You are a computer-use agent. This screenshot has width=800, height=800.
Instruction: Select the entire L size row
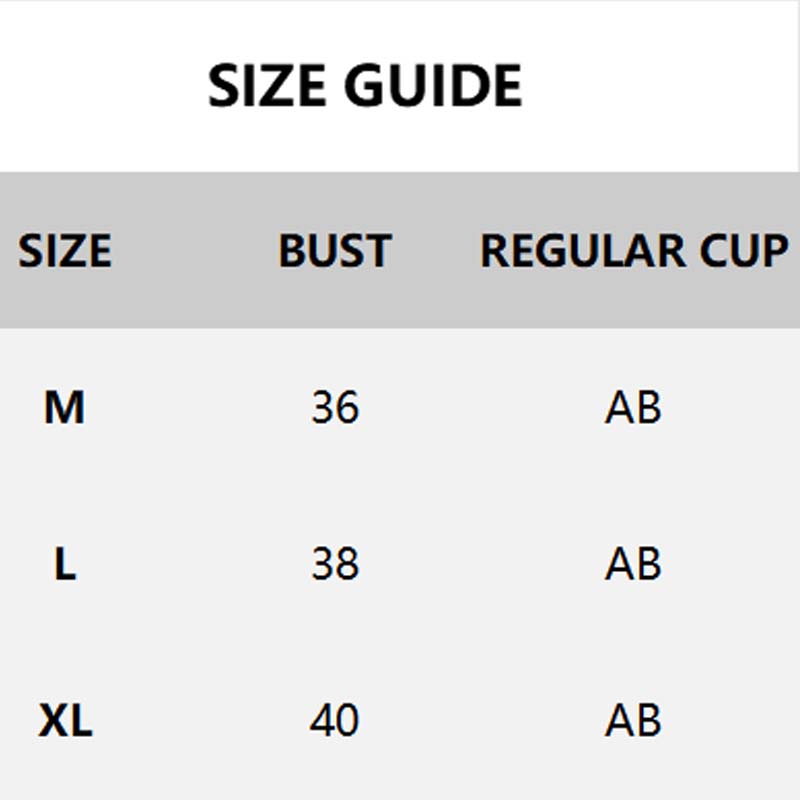pos(480,565)
